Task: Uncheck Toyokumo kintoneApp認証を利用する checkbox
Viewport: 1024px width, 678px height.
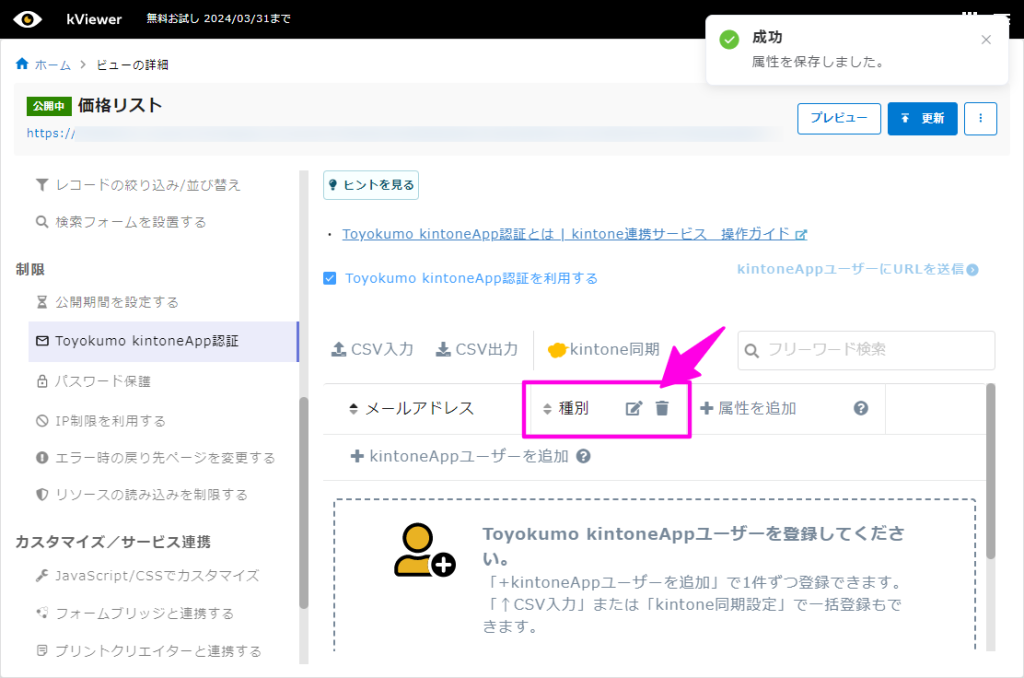Action: 330,278
